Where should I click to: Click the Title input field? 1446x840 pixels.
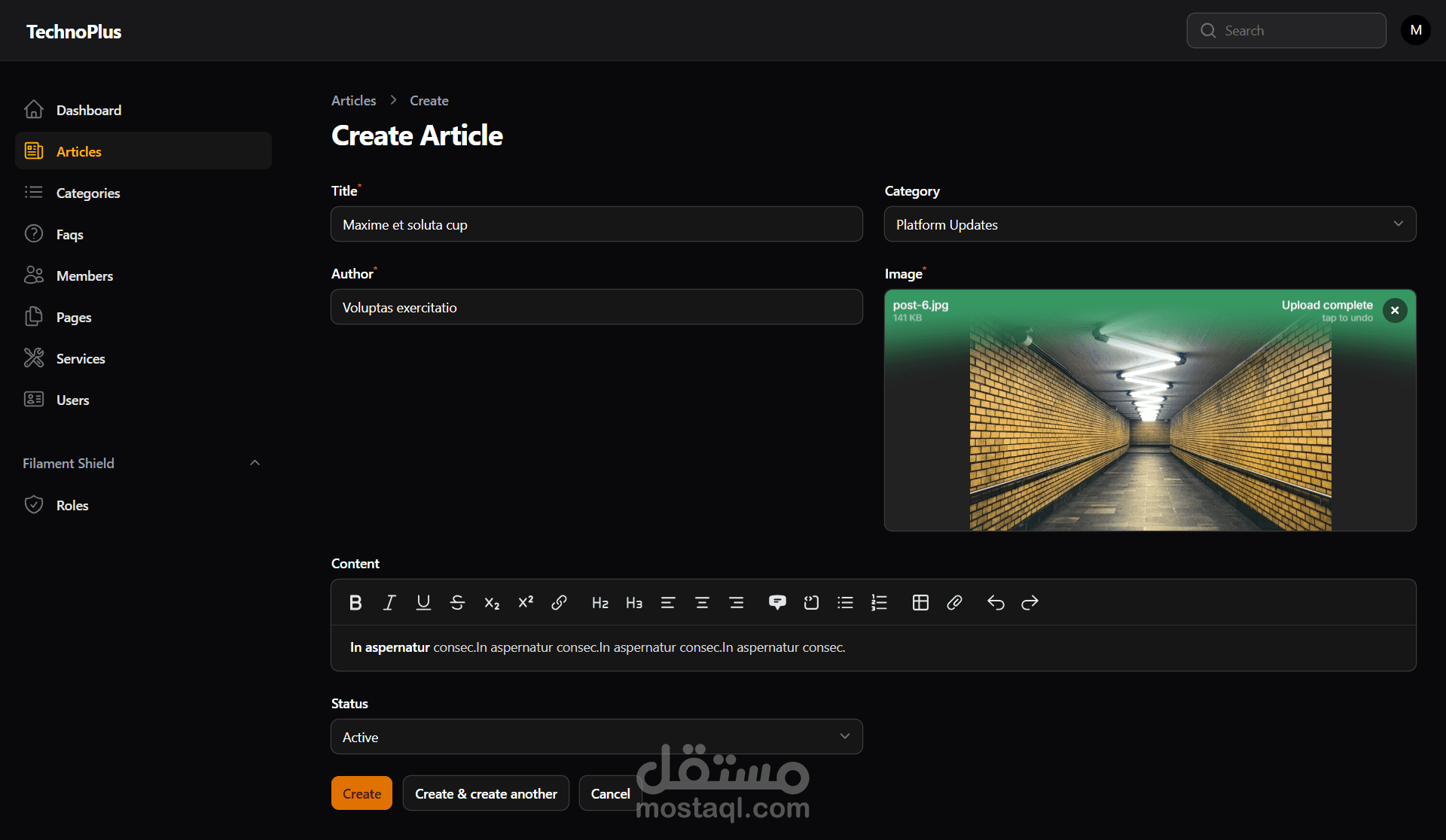click(596, 224)
